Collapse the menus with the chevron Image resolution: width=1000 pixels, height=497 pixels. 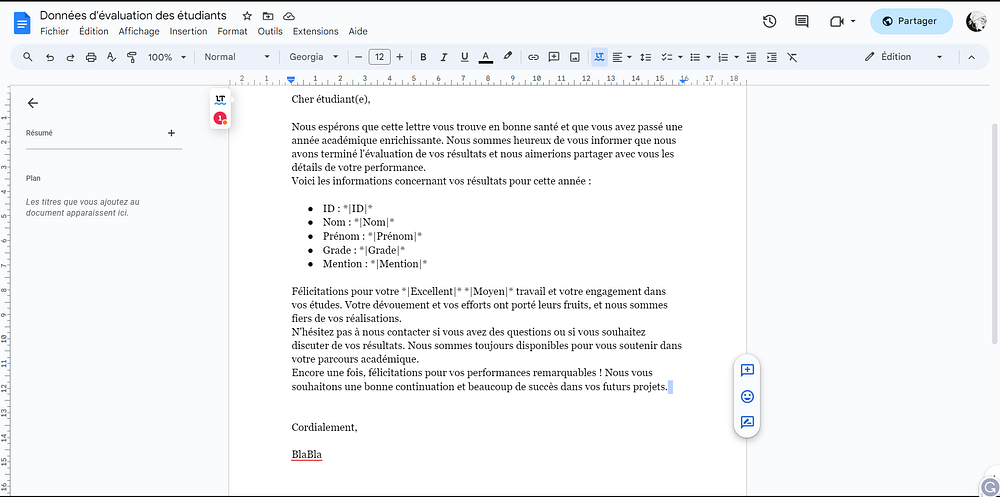[x=971, y=57]
